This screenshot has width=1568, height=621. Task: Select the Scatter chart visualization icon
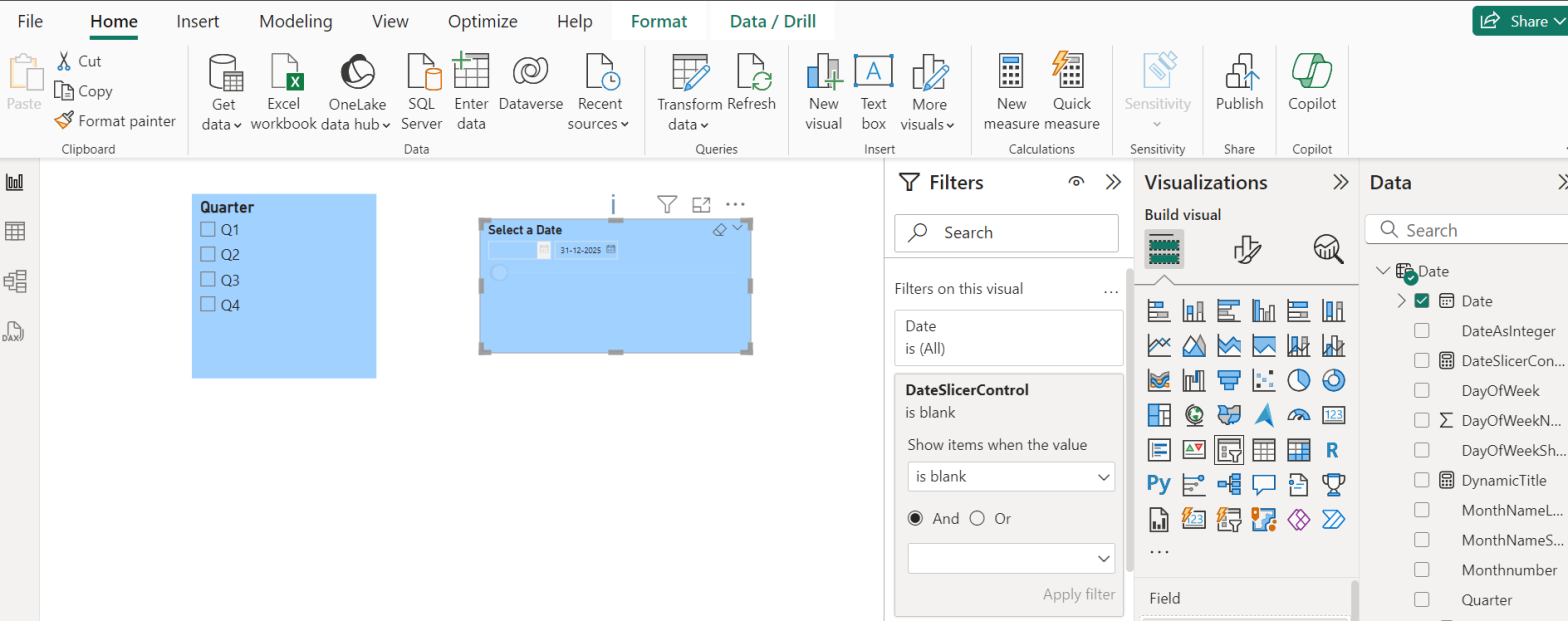(1264, 380)
